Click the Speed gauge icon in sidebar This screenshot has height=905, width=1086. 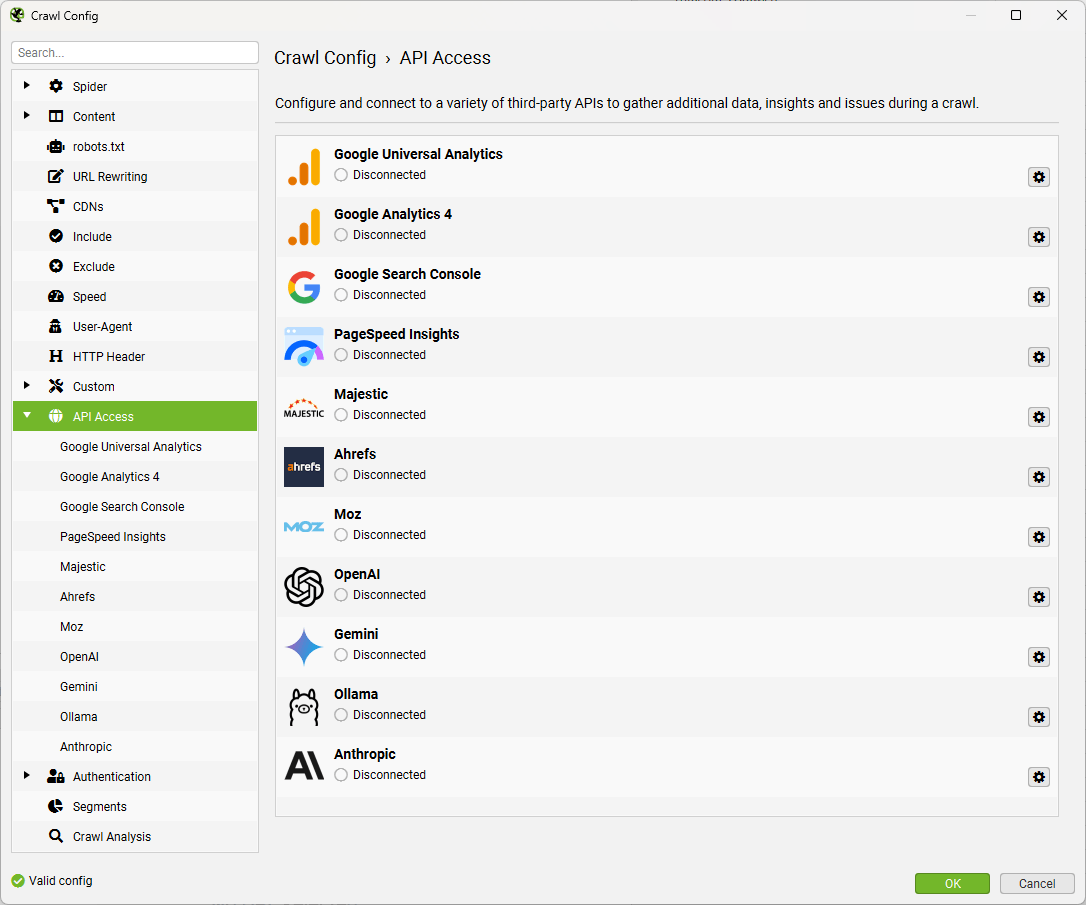pos(56,296)
